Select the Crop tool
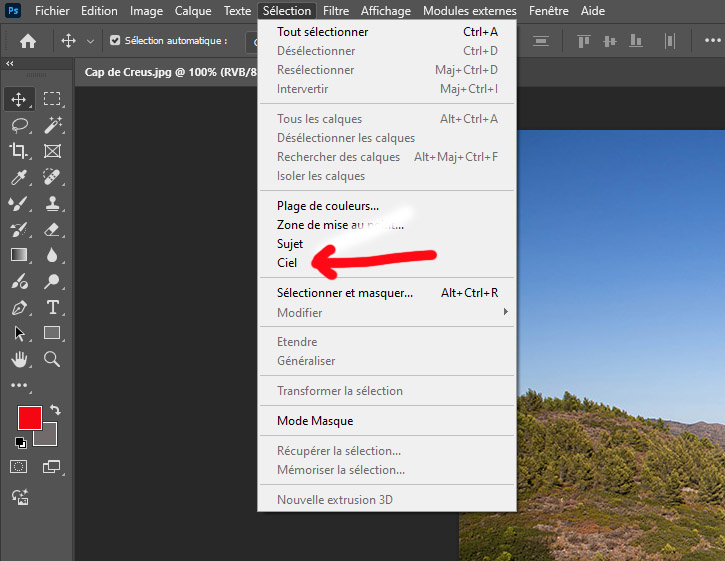Viewport: 725px width, 561px height. coord(19,151)
